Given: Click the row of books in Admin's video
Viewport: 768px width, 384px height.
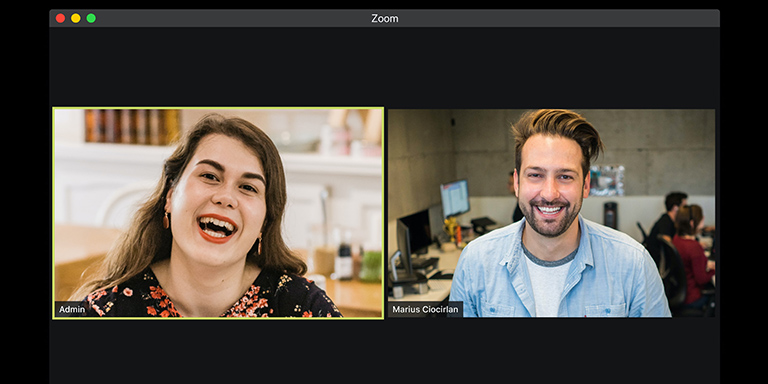Looking at the screenshot, I should click(132, 126).
